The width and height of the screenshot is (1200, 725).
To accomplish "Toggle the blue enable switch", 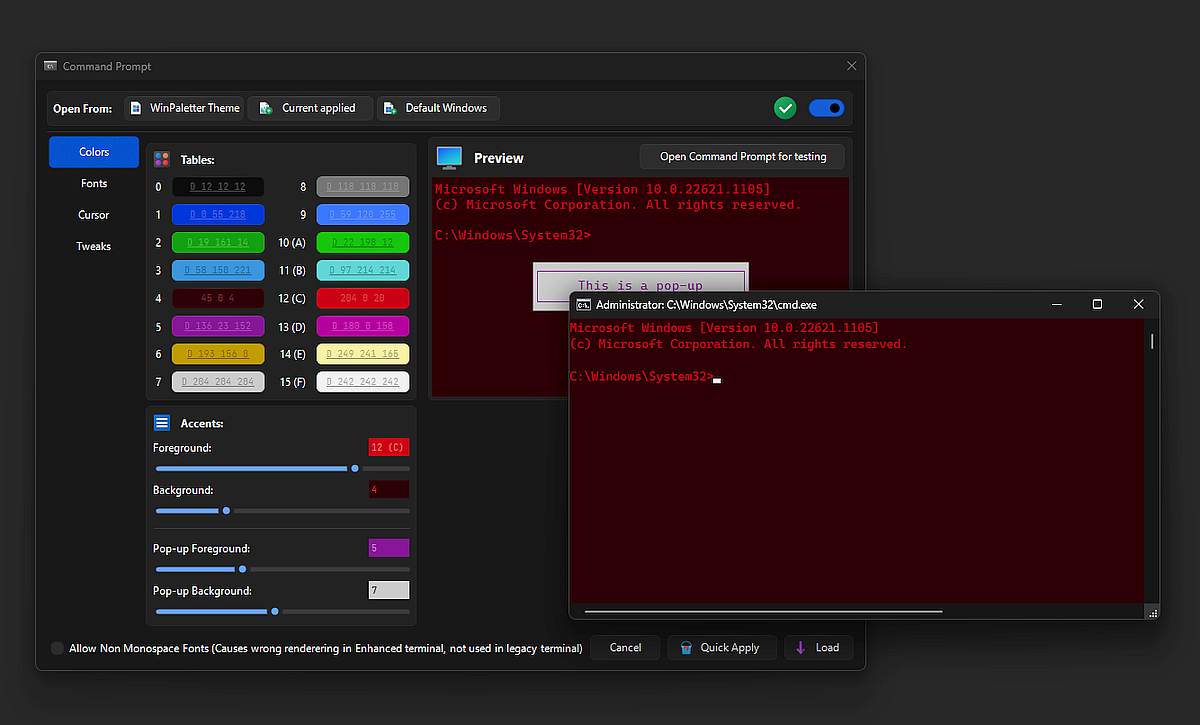I will 826,108.
